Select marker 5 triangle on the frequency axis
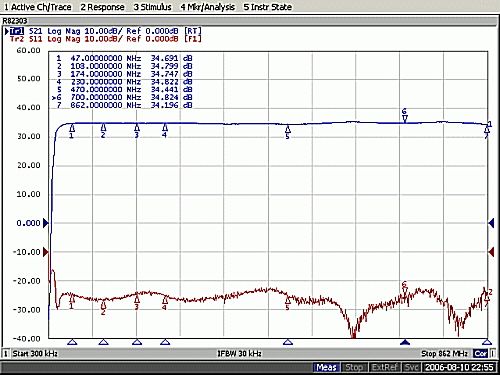 tap(288, 342)
